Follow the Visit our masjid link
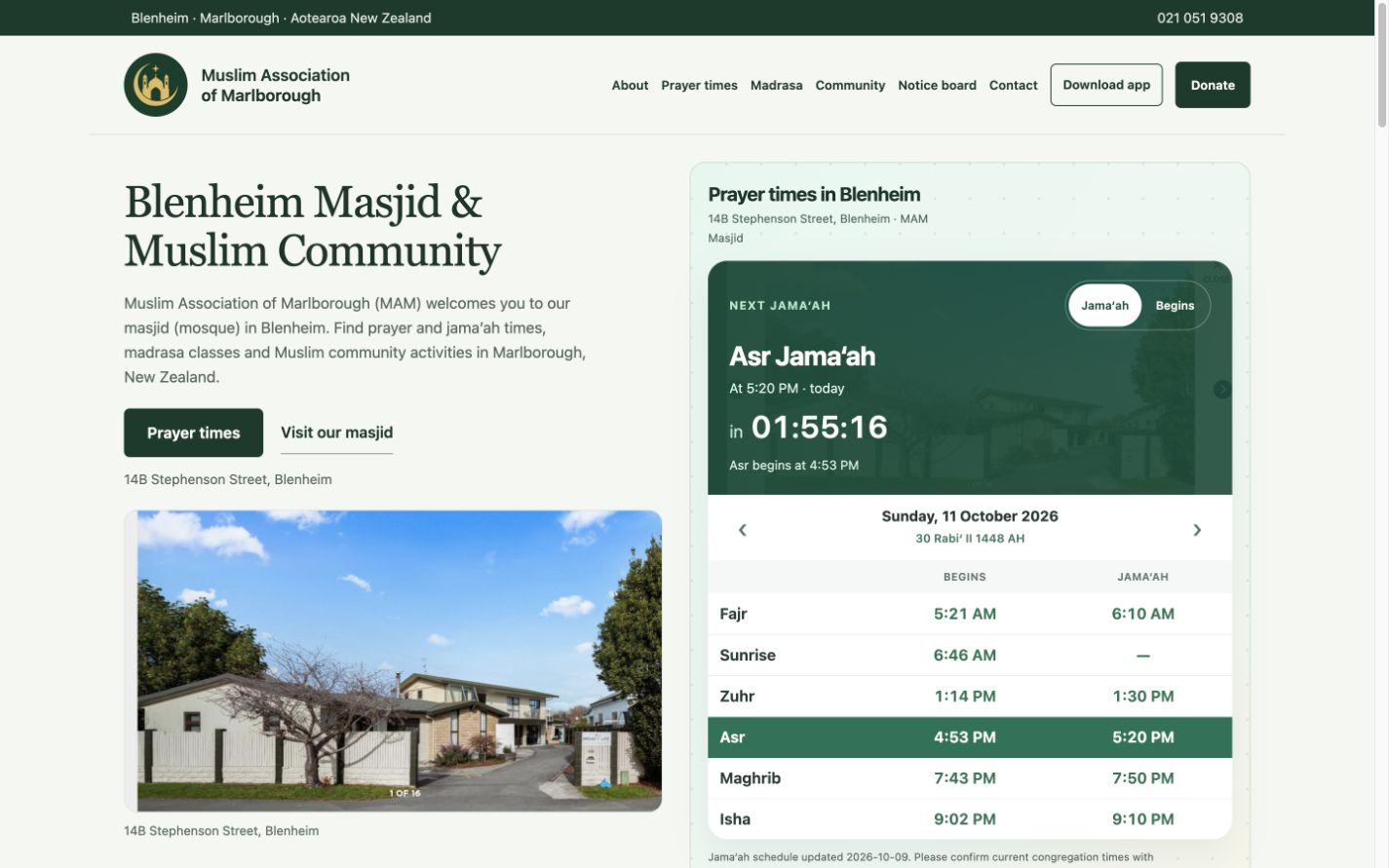Viewport: 1389px width, 868px height. point(336,433)
